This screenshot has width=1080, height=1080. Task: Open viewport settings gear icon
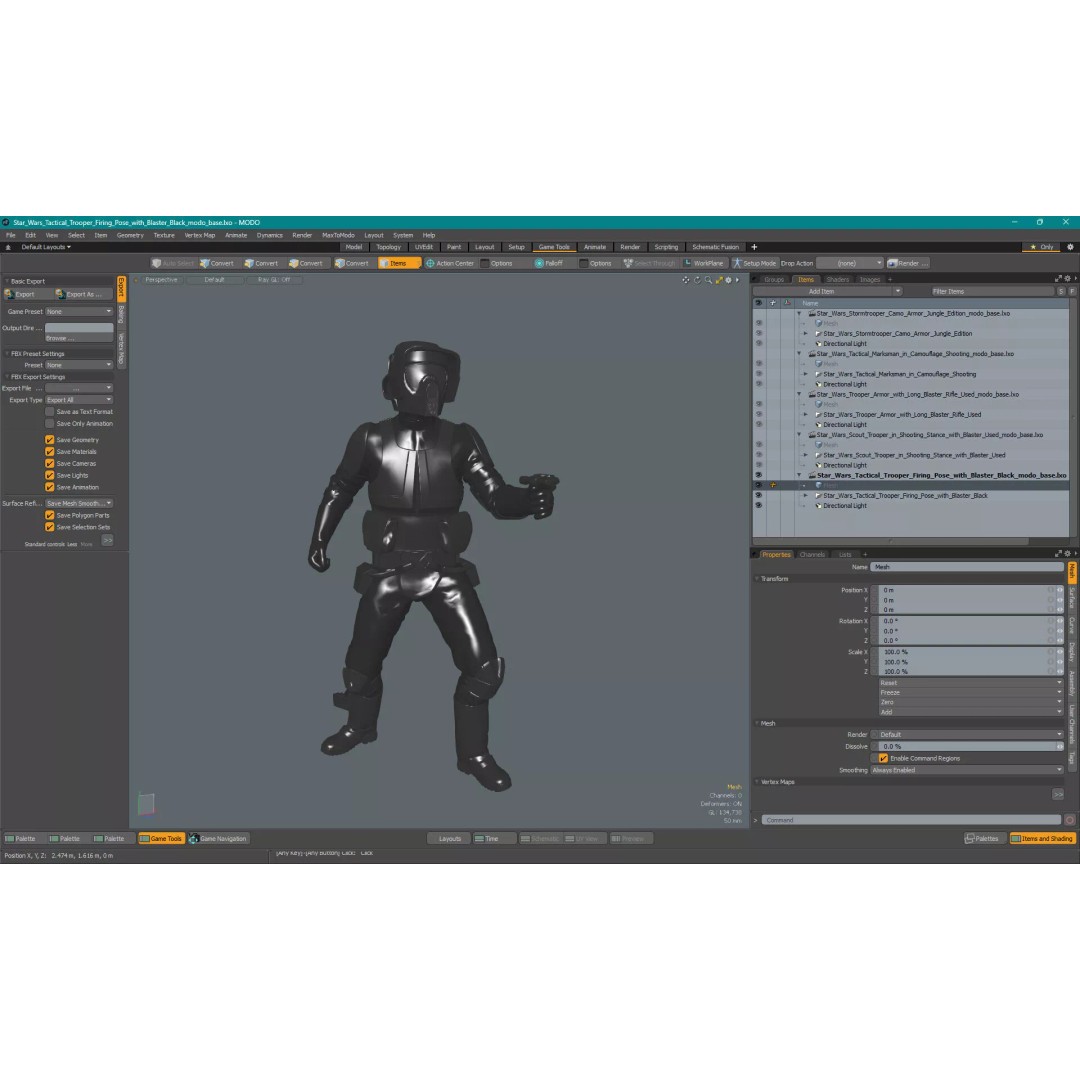click(x=728, y=280)
